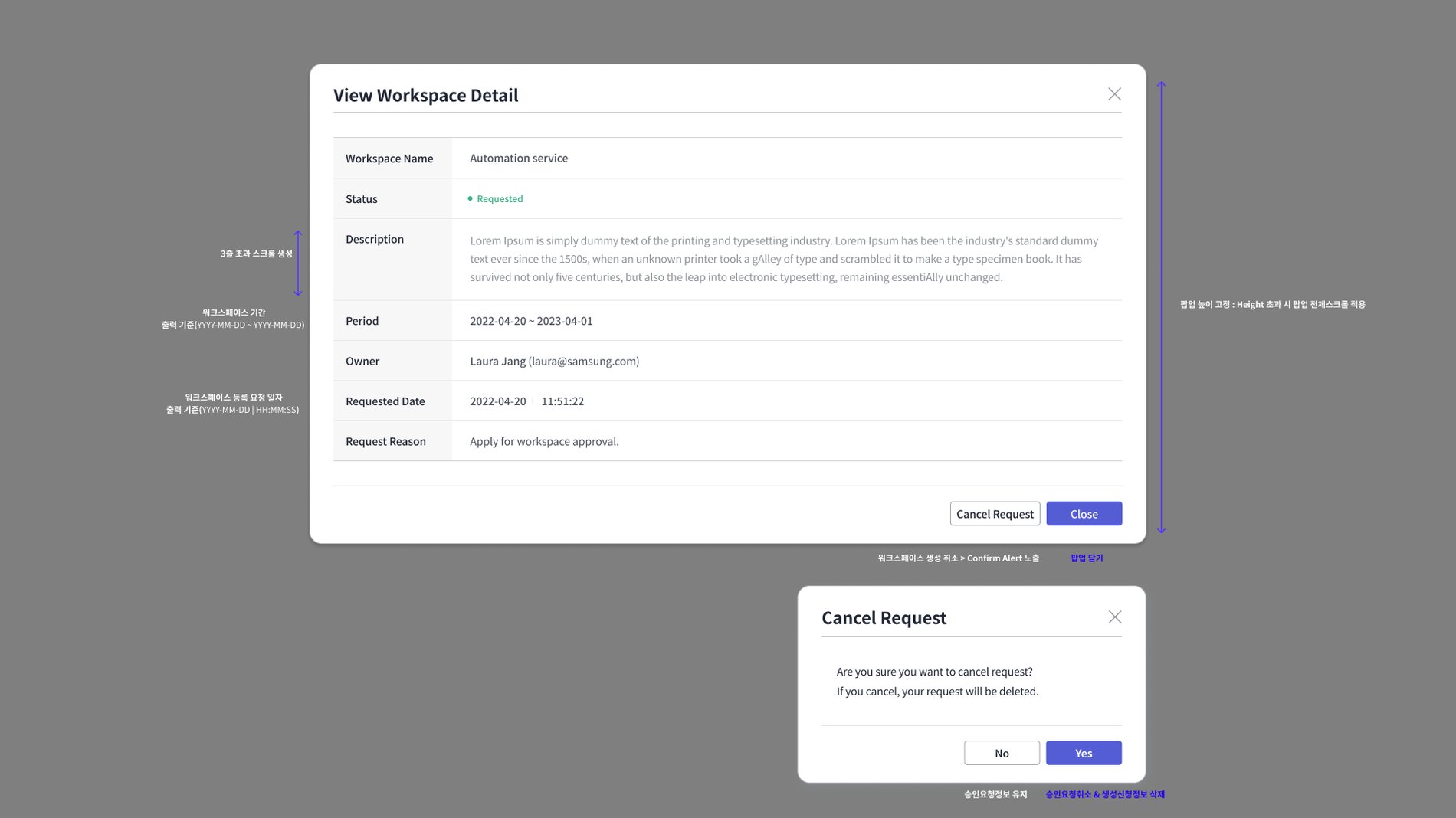Select the period 2022-04-20 ~ 2023-04-01
The height and width of the screenshot is (818, 1456).
(531, 321)
